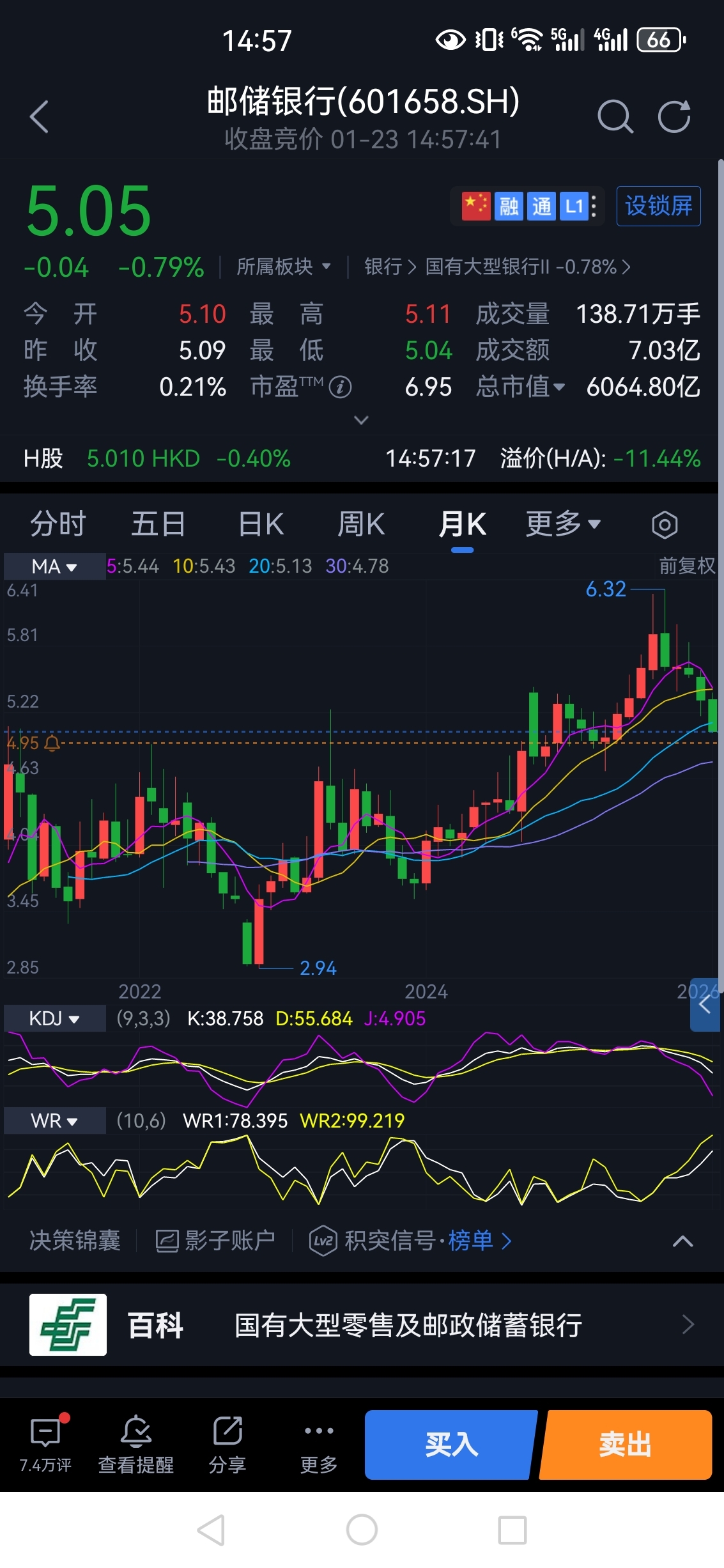The height and width of the screenshot is (1568, 724).
Task: Open 国有大型银行II sector link
Action: point(528,267)
